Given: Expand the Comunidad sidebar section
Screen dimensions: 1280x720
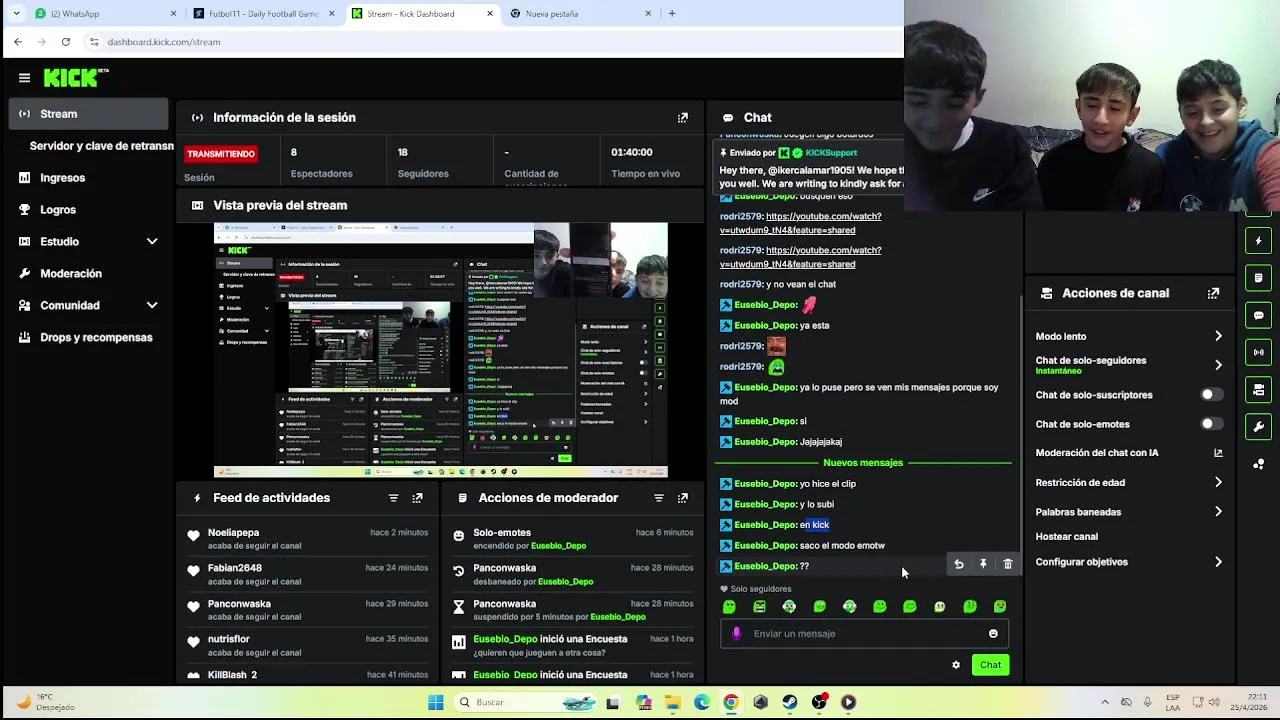Looking at the screenshot, I should 152,305.
